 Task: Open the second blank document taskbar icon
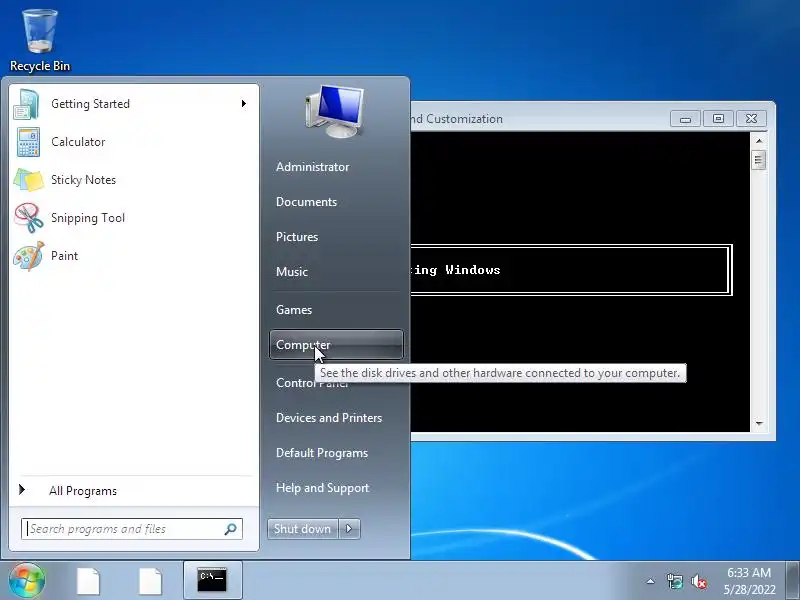point(151,581)
